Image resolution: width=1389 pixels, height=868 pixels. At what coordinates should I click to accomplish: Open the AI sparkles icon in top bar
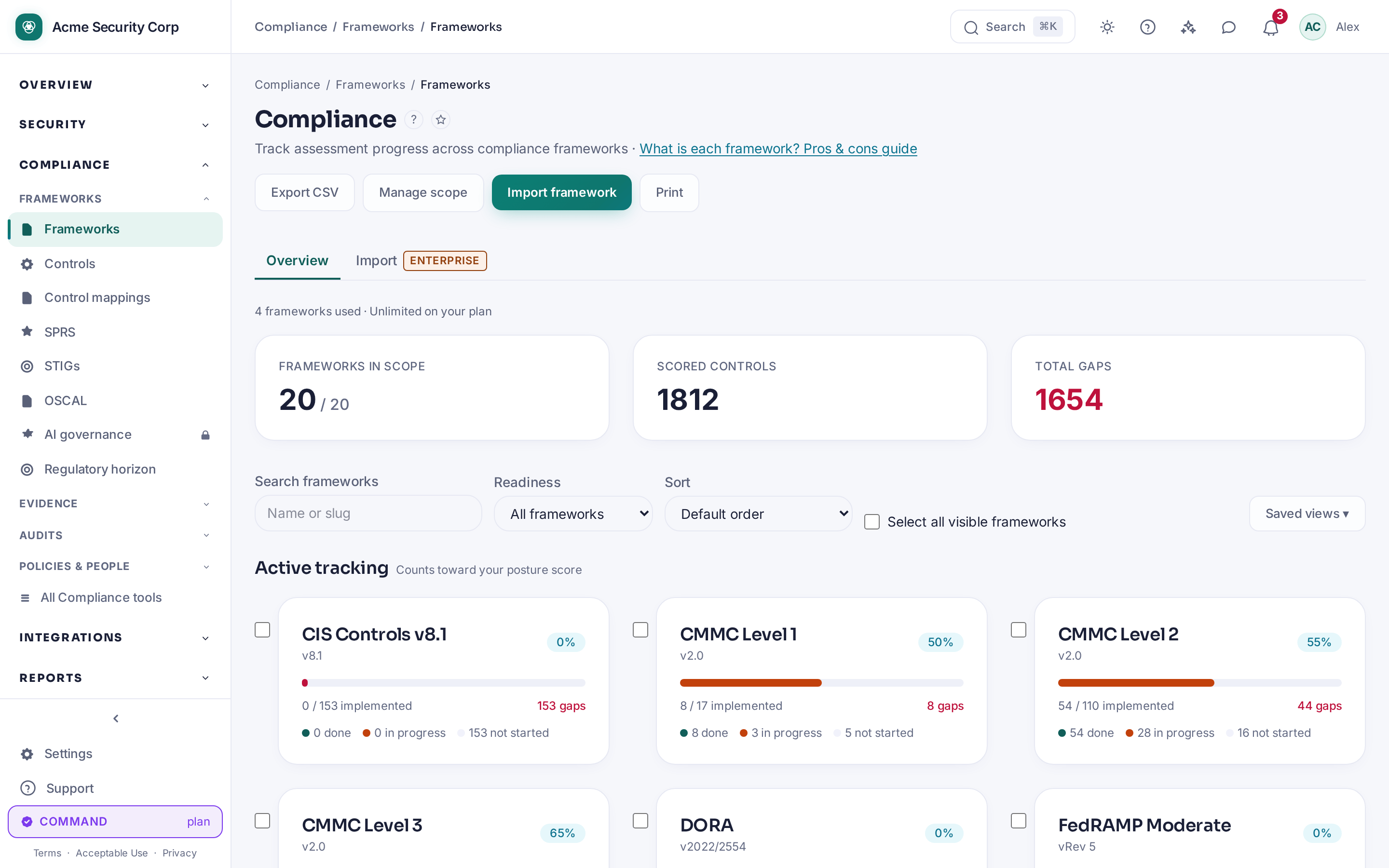(1188, 27)
